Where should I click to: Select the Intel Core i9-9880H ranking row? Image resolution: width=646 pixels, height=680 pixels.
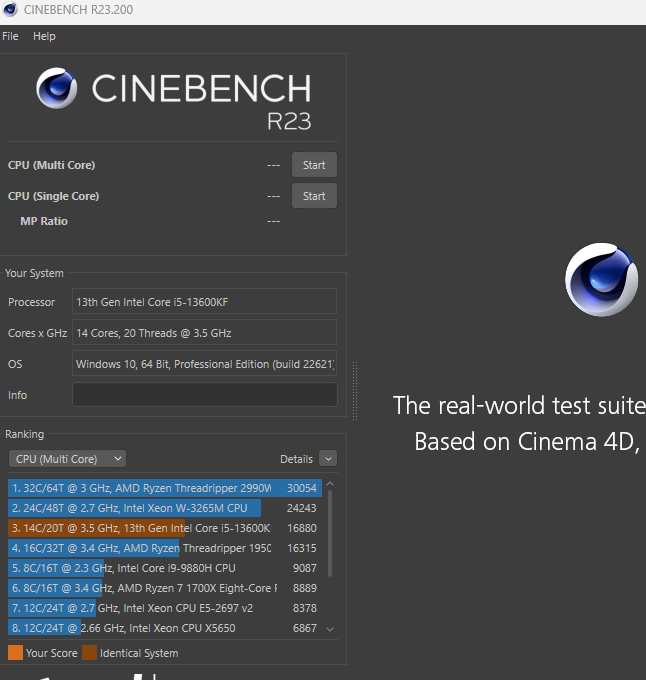point(165,568)
